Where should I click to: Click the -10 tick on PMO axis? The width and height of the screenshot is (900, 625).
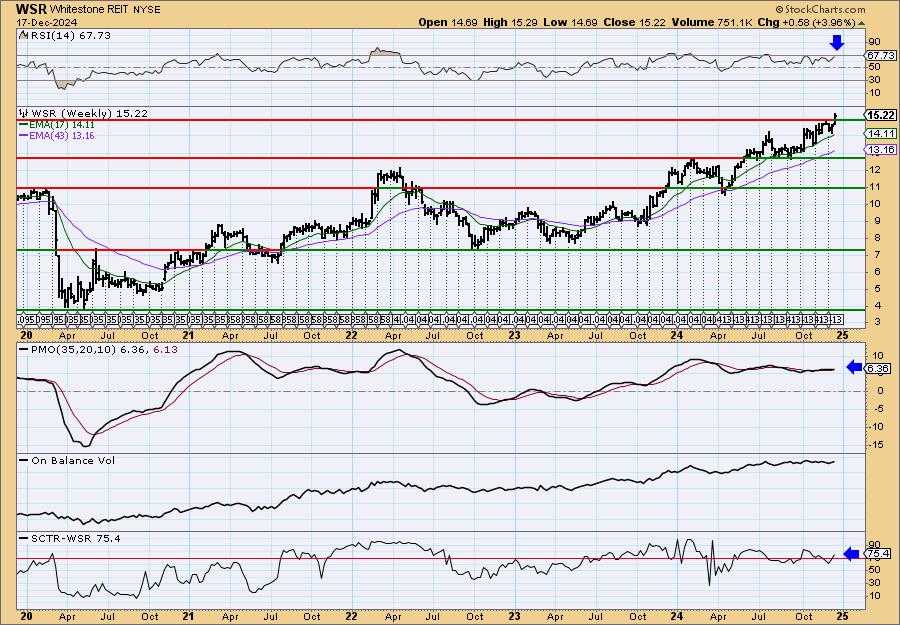click(x=874, y=426)
